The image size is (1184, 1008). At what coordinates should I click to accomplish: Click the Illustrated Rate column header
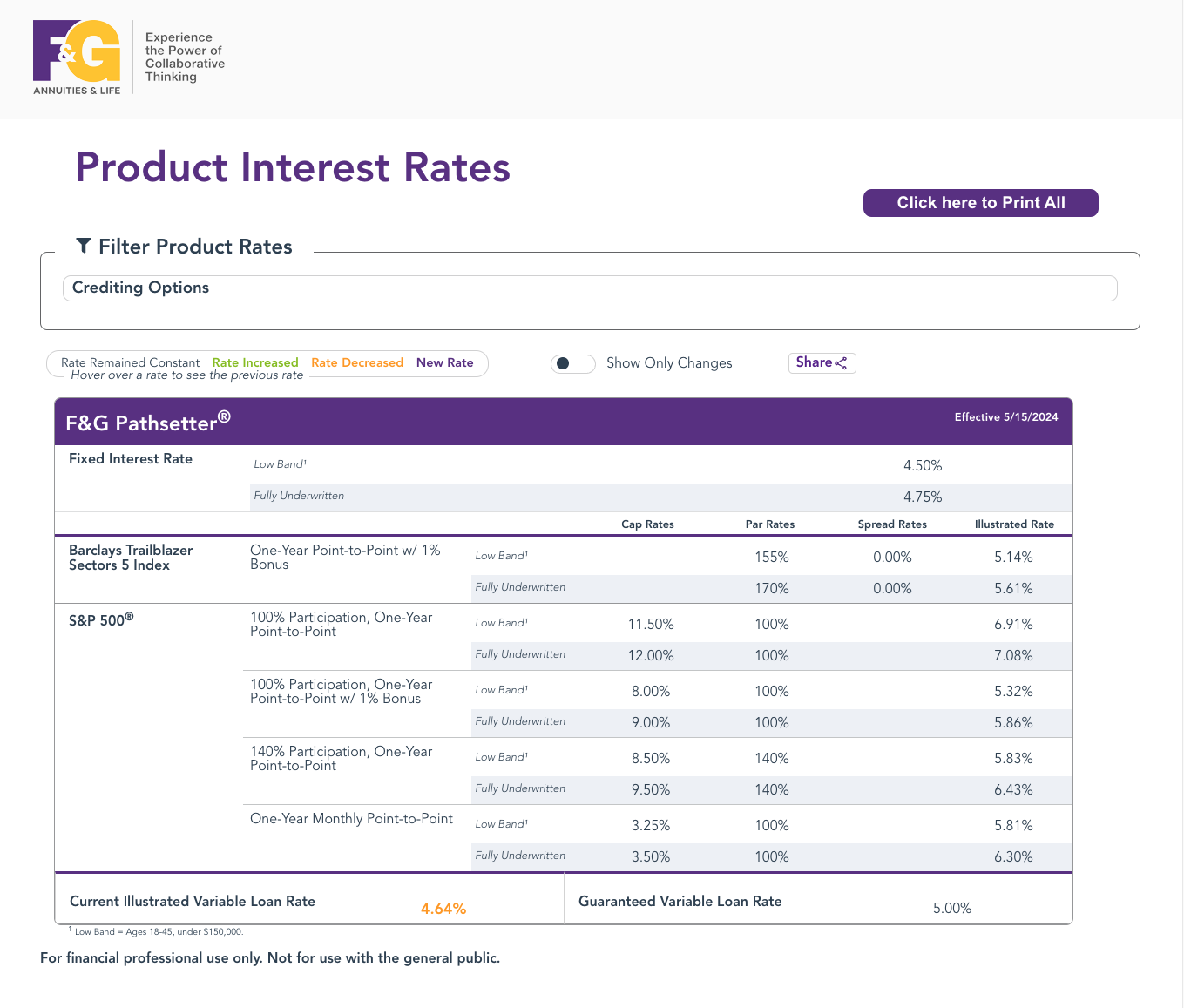pos(1014,524)
